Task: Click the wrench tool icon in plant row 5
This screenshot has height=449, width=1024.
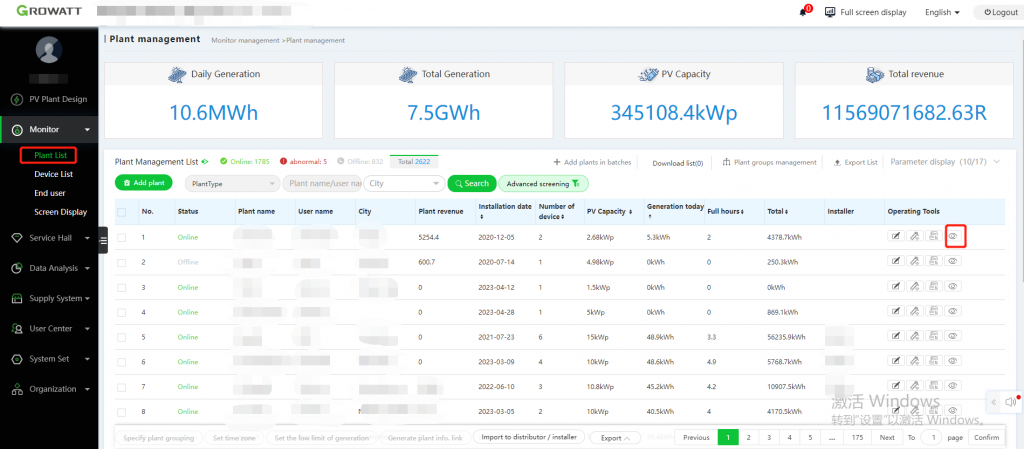Action: [x=915, y=337]
